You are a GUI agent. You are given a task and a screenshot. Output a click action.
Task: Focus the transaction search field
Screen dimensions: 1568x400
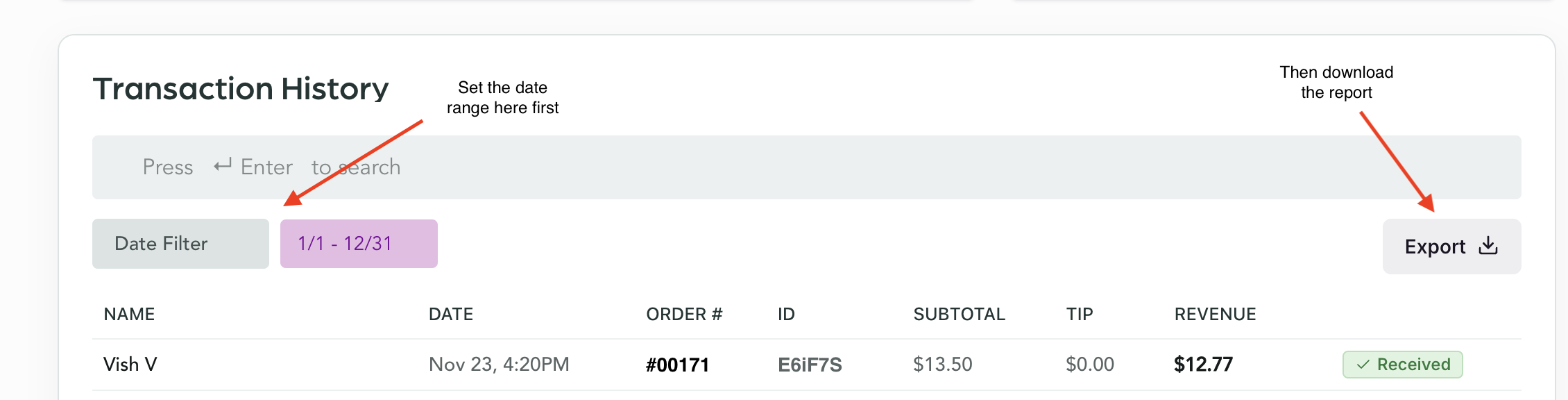point(833,167)
